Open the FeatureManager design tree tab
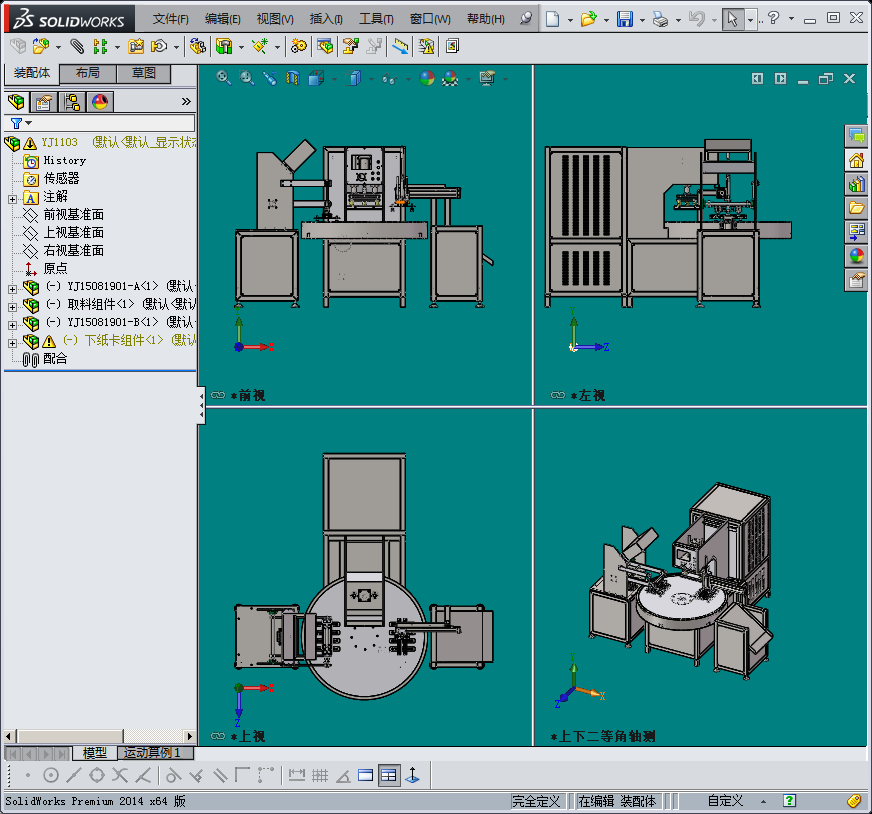Viewport: 872px width, 814px height. [x=16, y=101]
